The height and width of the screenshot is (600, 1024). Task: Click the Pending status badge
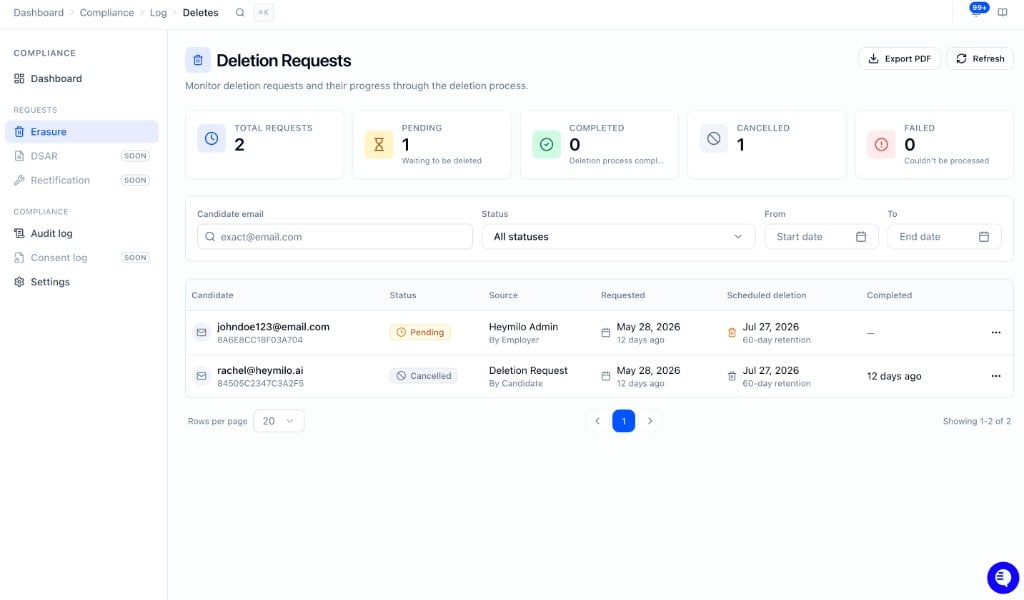[420, 332]
